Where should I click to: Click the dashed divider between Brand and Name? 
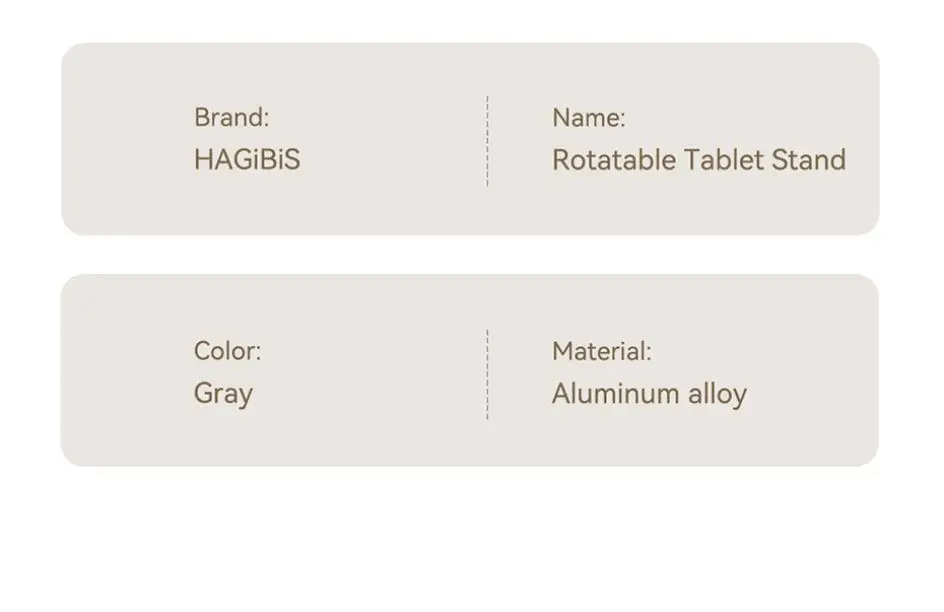(x=487, y=141)
